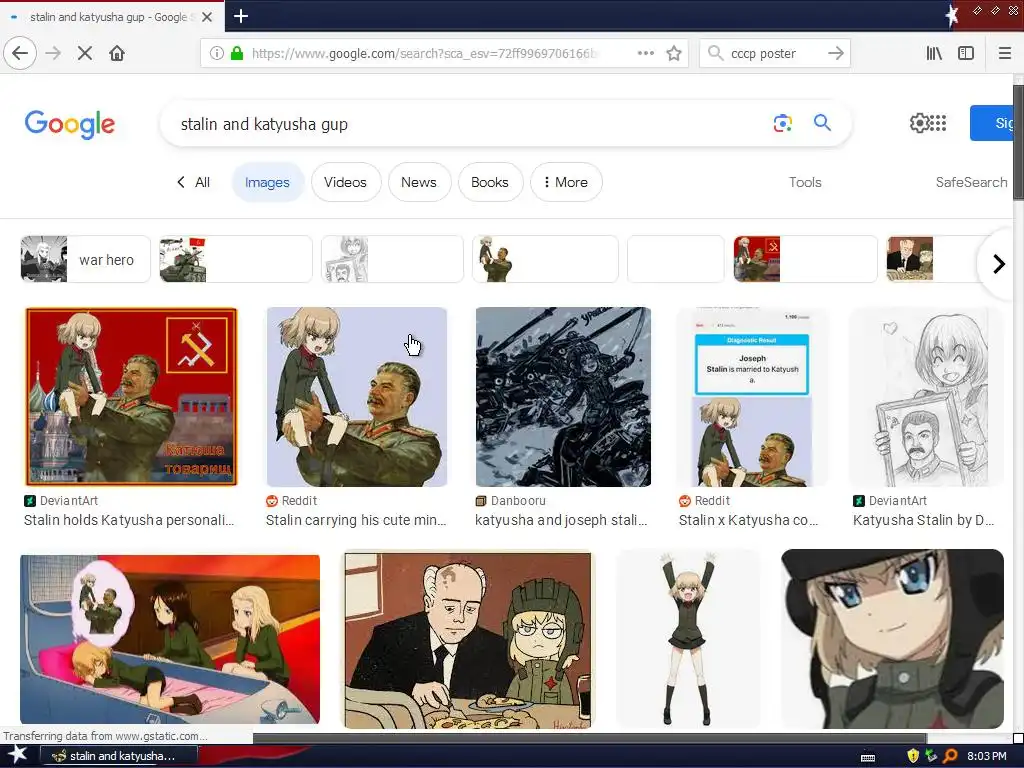Screen dimensions: 1024x768
Task: Open Reddit 'Stalin carrying his cute min...' link
Action: pos(356,520)
